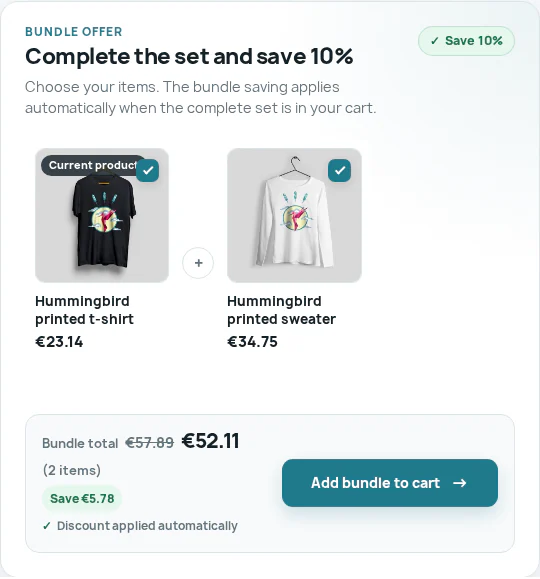Click the struck-through €57.89 price
The height and width of the screenshot is (579, 540).
tap(149, 442)
